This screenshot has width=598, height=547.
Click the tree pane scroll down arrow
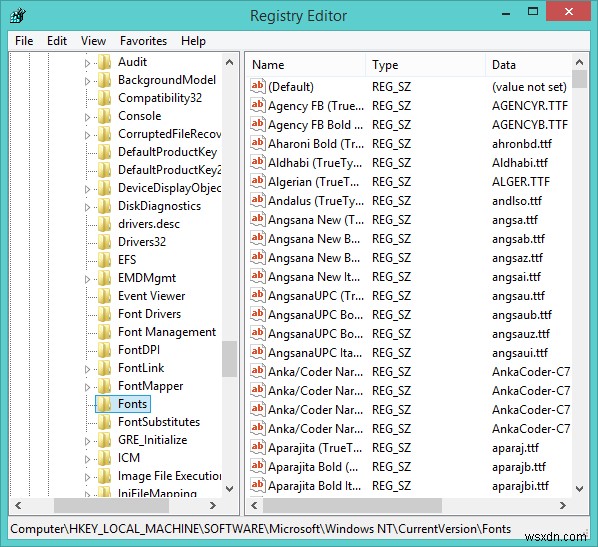pyautogui.click(x=230, y=489)
